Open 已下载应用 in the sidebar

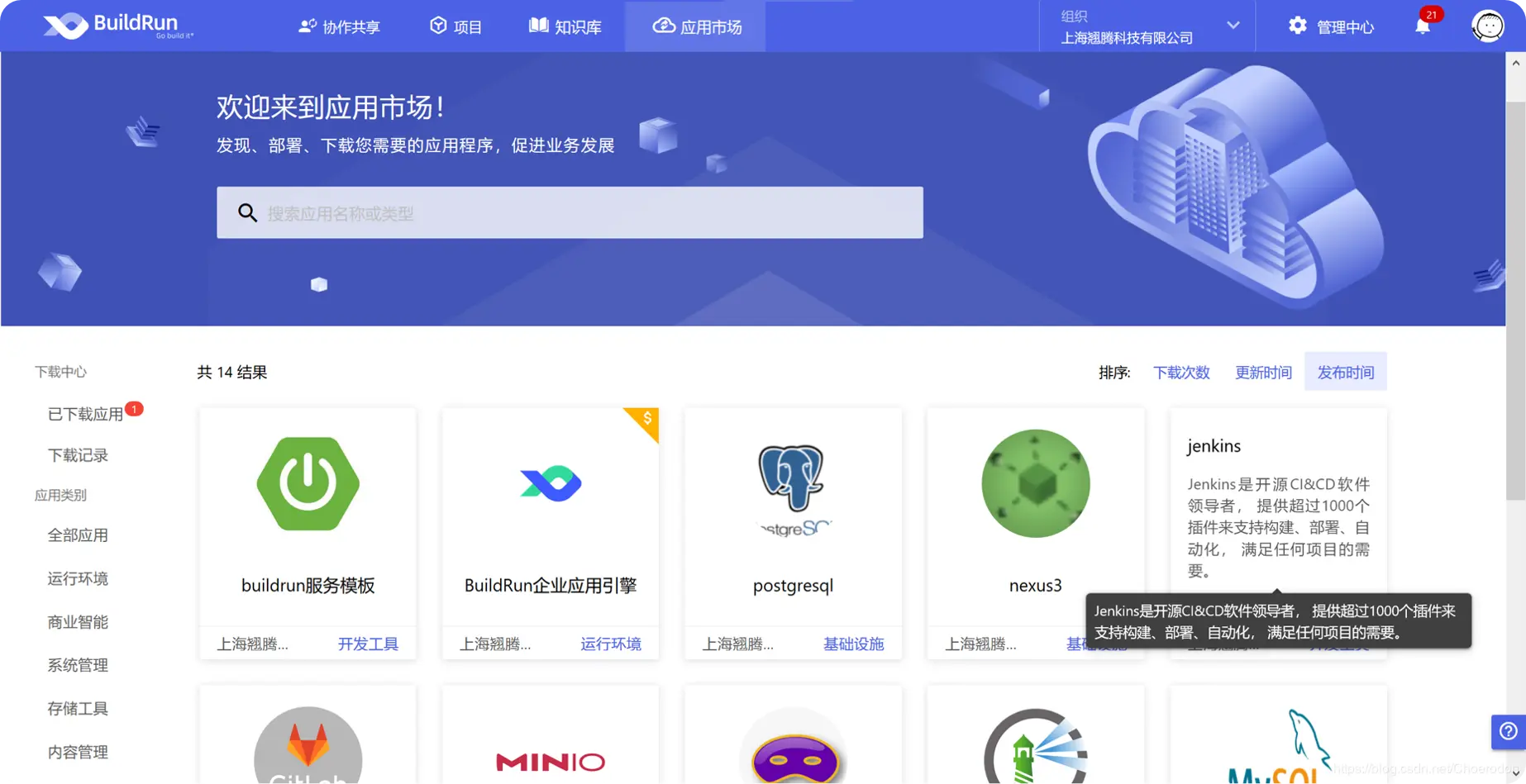85,414
